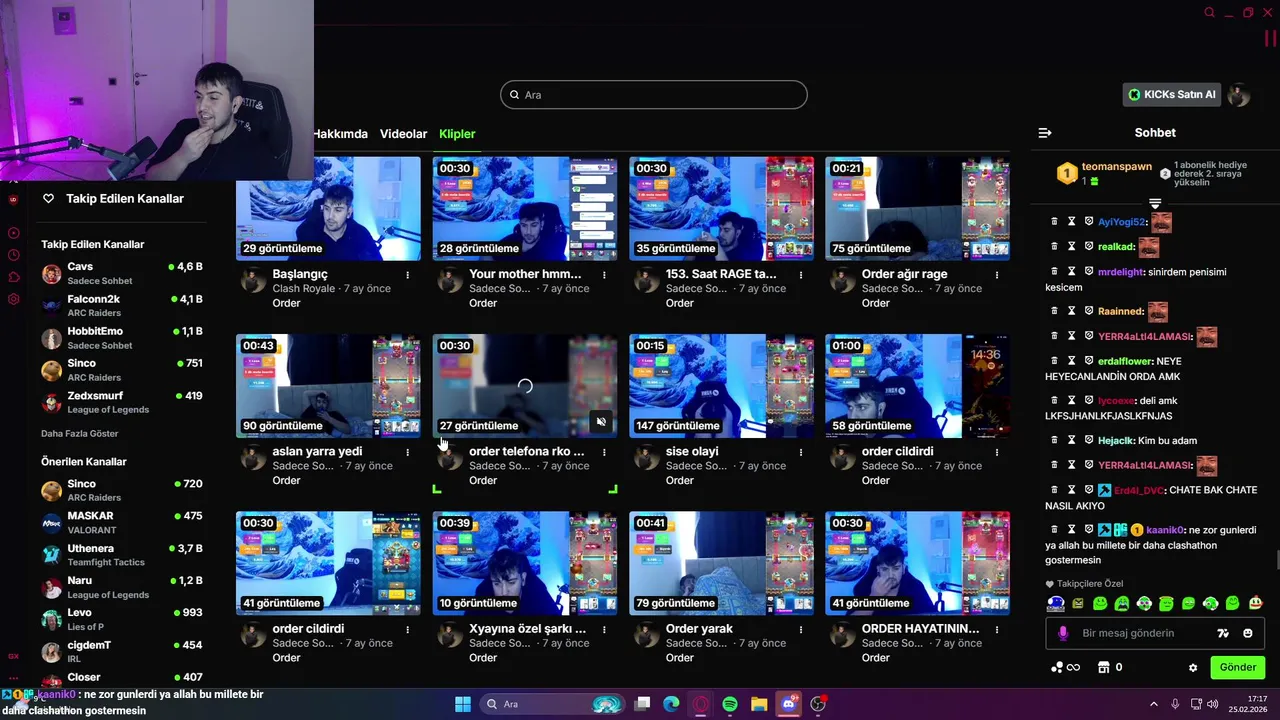Open Clash Royale category link under Başlangıç
1280x720 pixels.
pyautogui.click(x=303, y=289)
